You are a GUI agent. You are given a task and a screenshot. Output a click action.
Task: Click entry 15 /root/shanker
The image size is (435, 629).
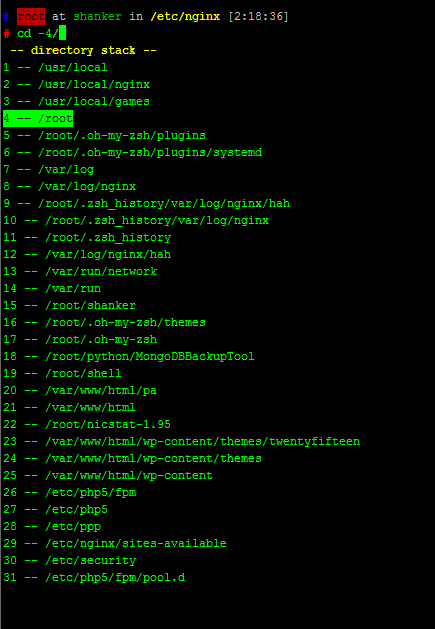click(x=70, y=305)
